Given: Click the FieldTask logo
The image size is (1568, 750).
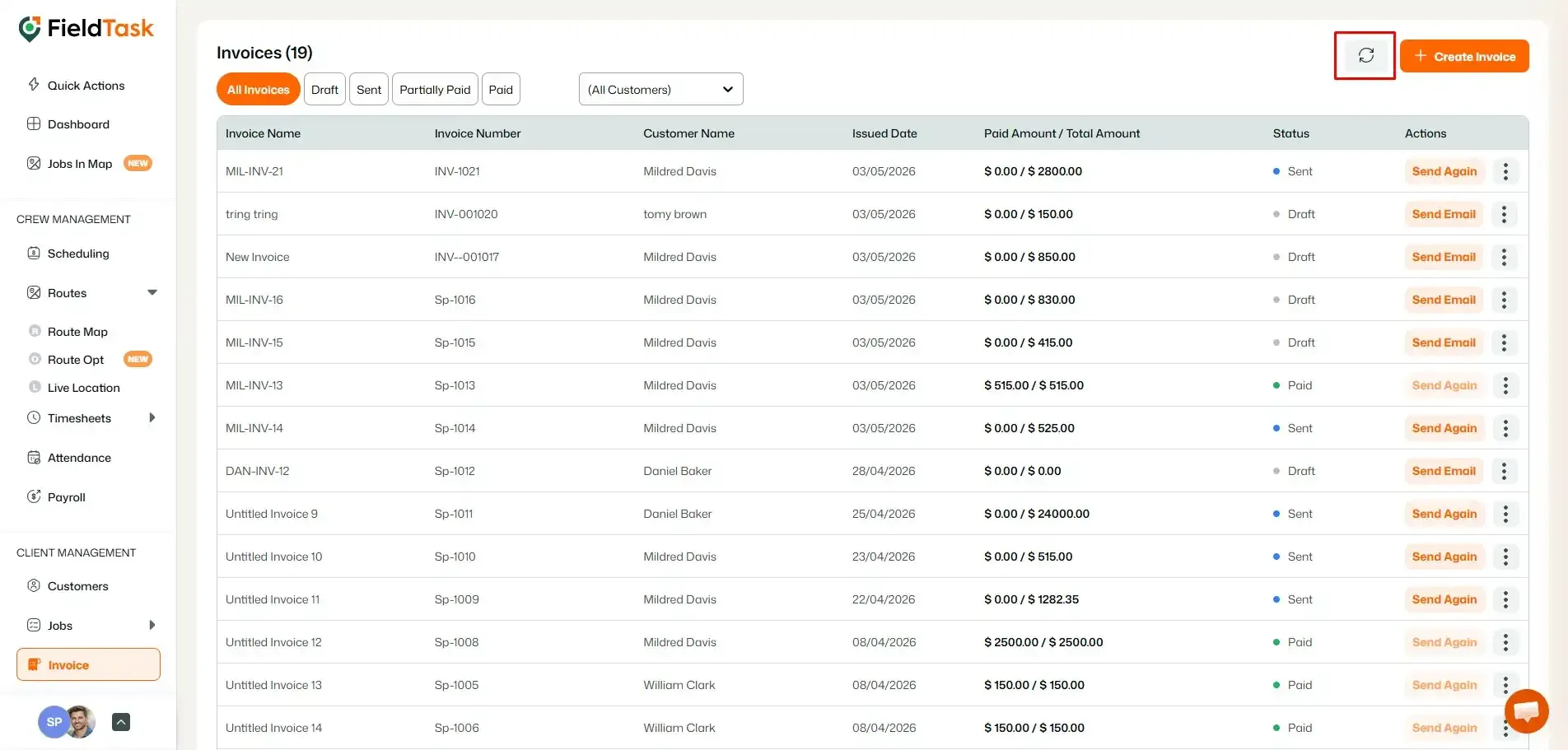Looking at the screenshot, I should 86,28.
